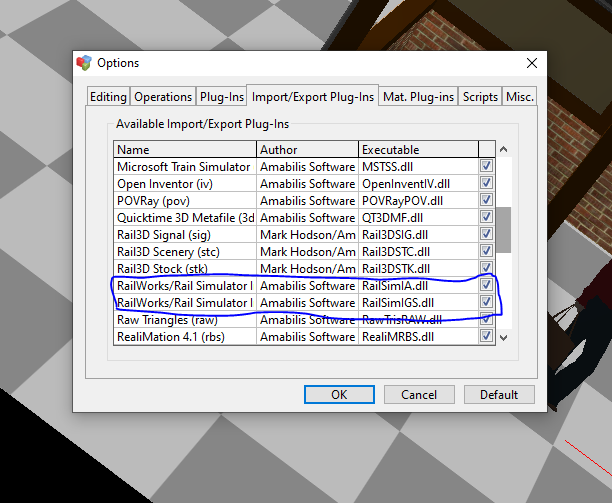Select the Raw Triangles (raw) row
Image resolution: width=612 pixels, height=503 pixels.
[x=304, y=320]
